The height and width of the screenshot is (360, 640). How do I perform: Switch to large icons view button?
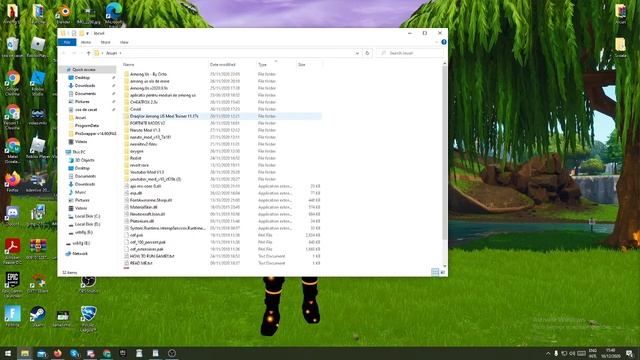pos(442,272)
